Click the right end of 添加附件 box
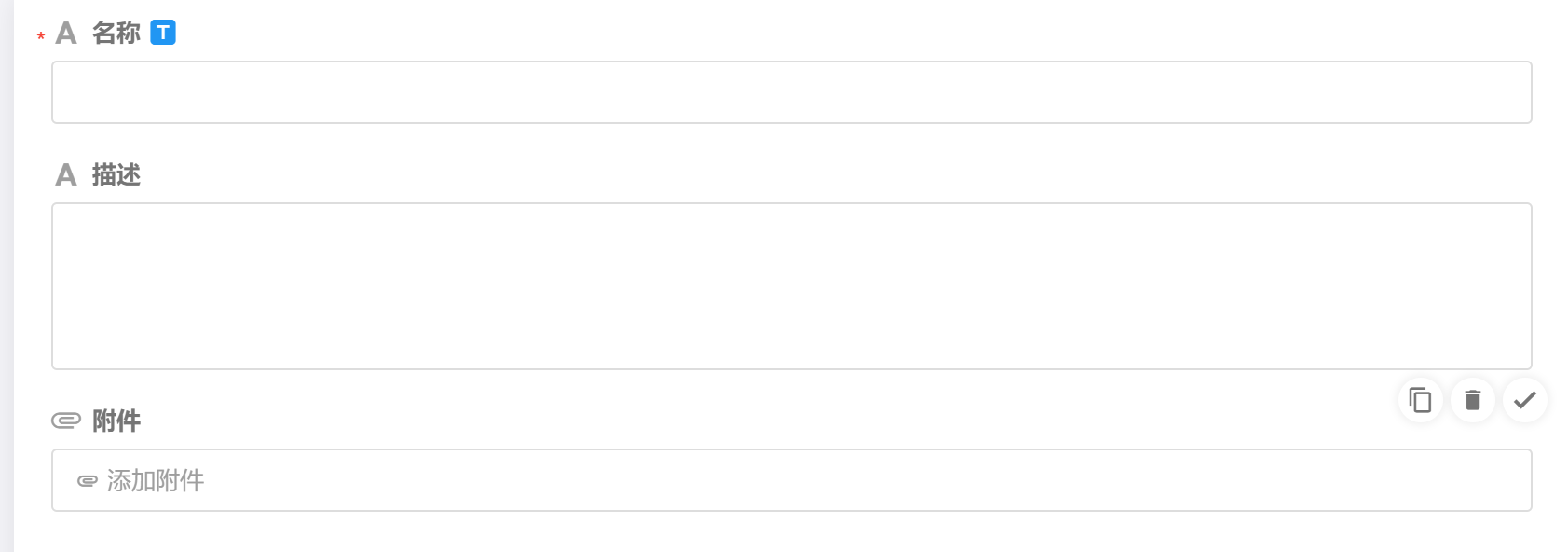This screenshot has height=552, width=1568. 1509,481
